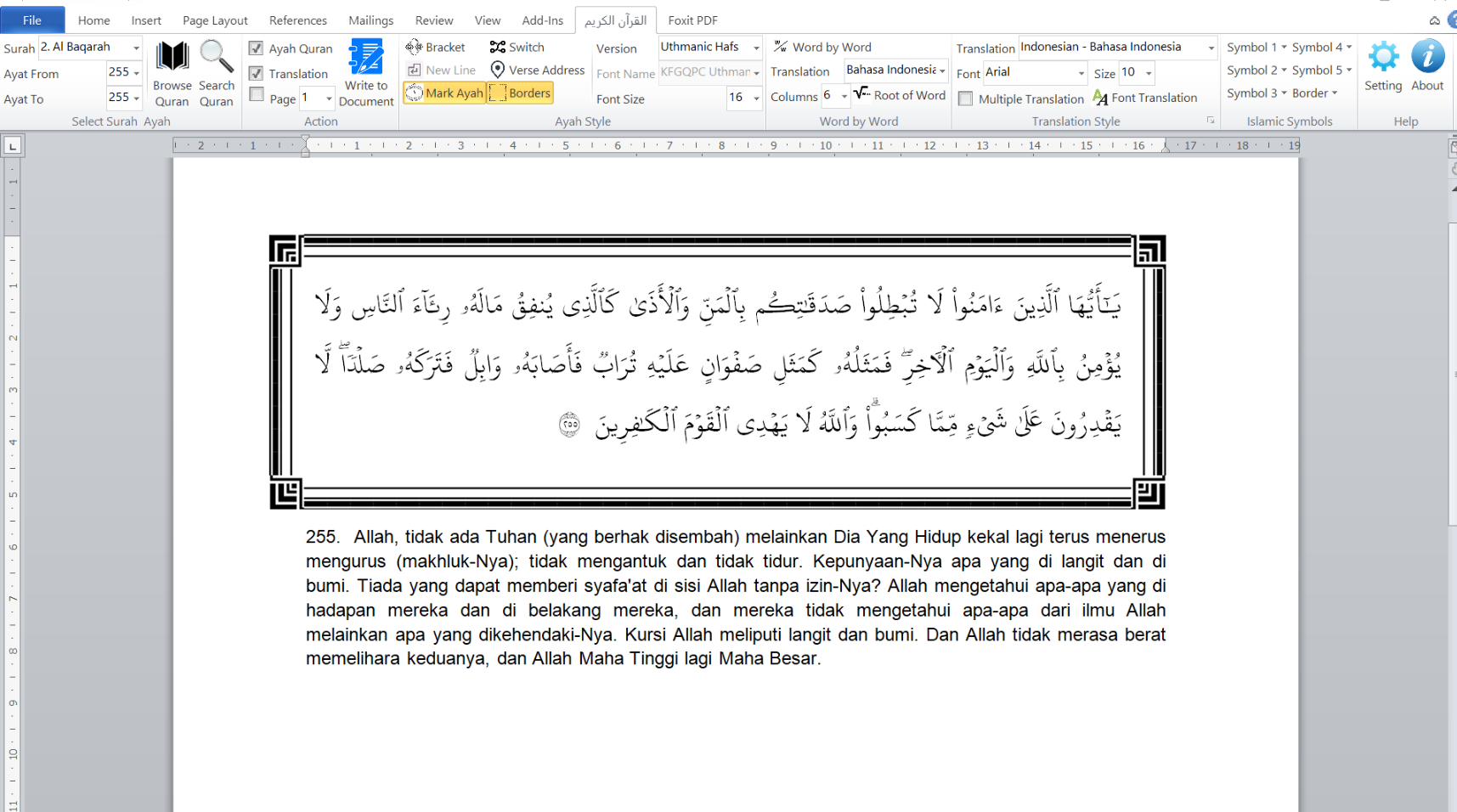The height and width of the screenshot is (812, 1457).
Task: Click the Search Quran magnifier icon
Action: coord(216,57)
